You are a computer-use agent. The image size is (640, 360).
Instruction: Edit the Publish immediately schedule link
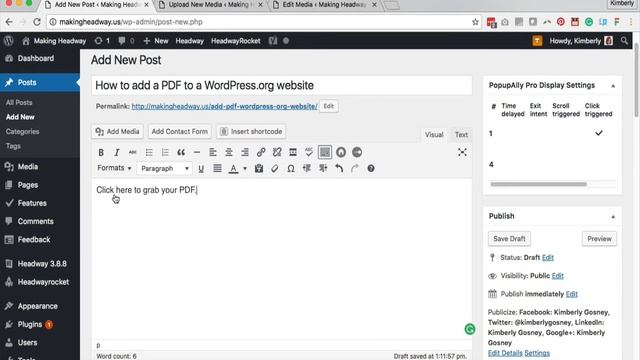571,294
